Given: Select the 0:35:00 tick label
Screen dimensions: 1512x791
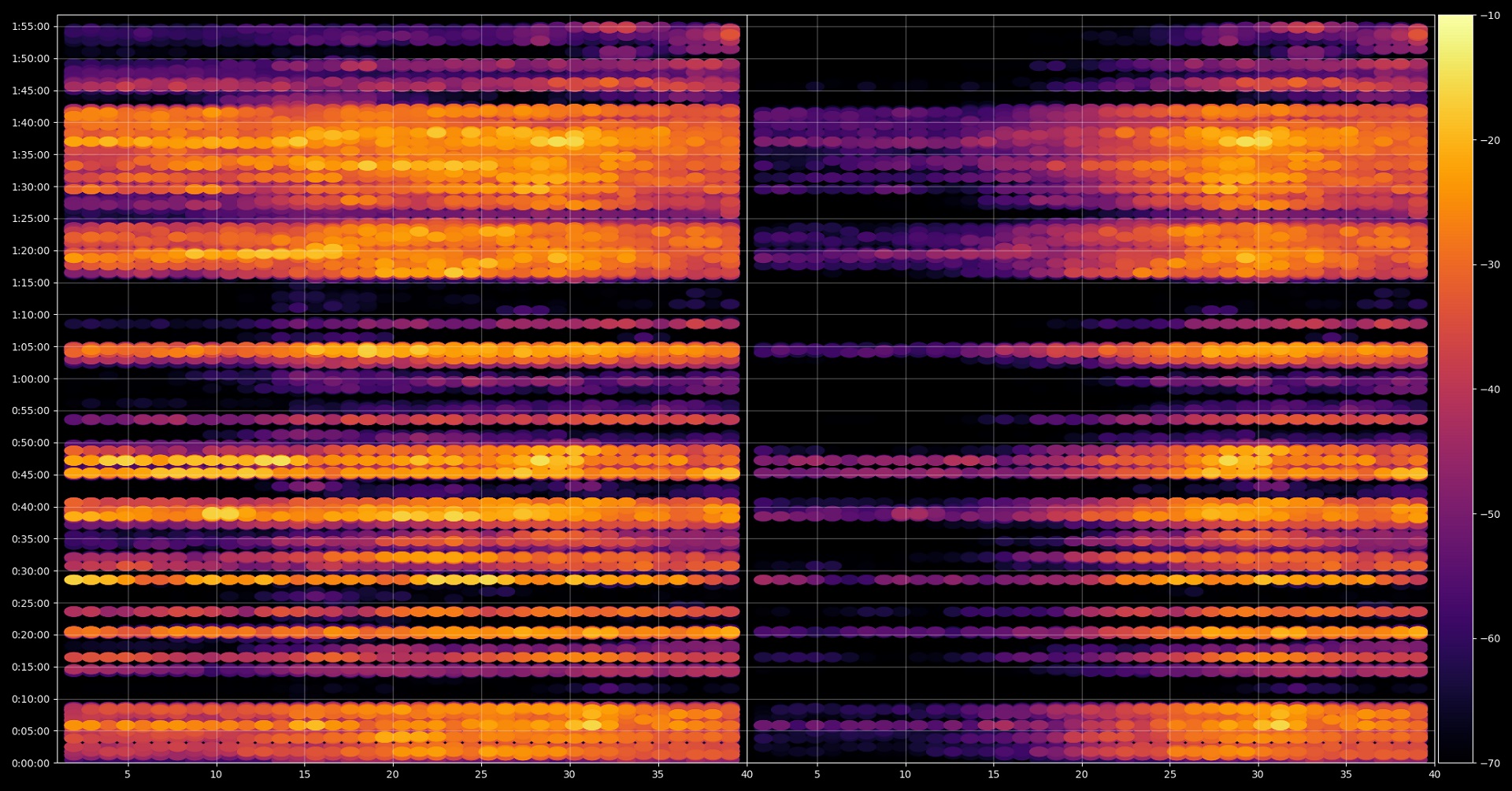Looking at the screenshot, I should [31, 539].
